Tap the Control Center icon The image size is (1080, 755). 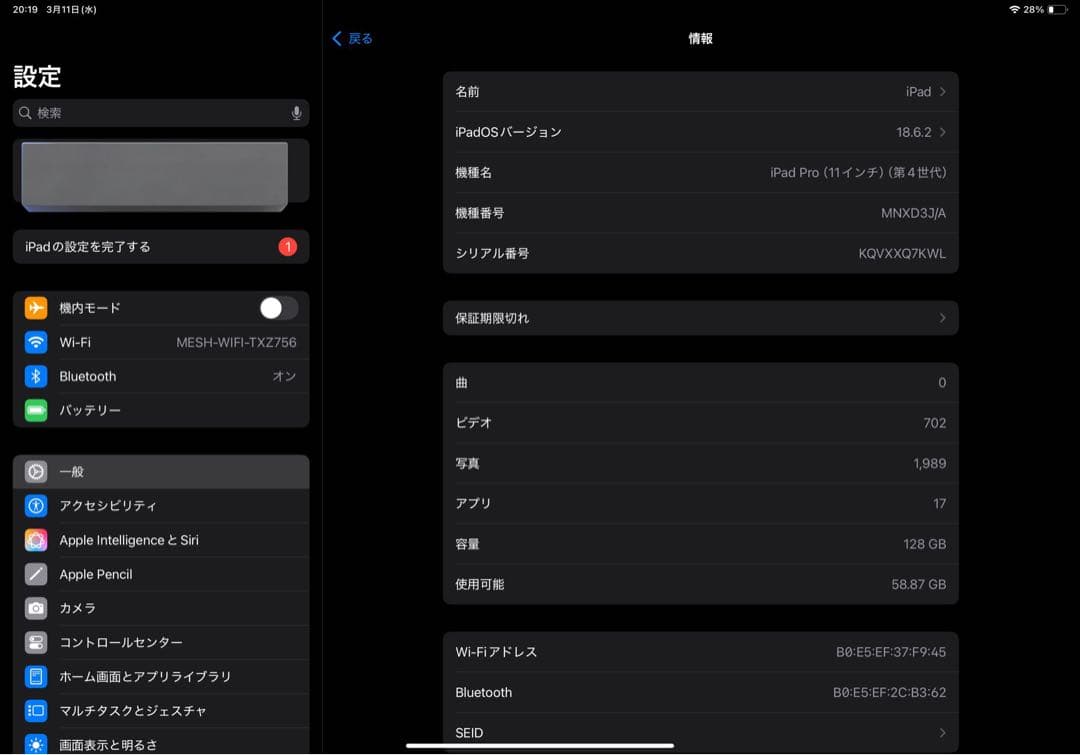36,642
